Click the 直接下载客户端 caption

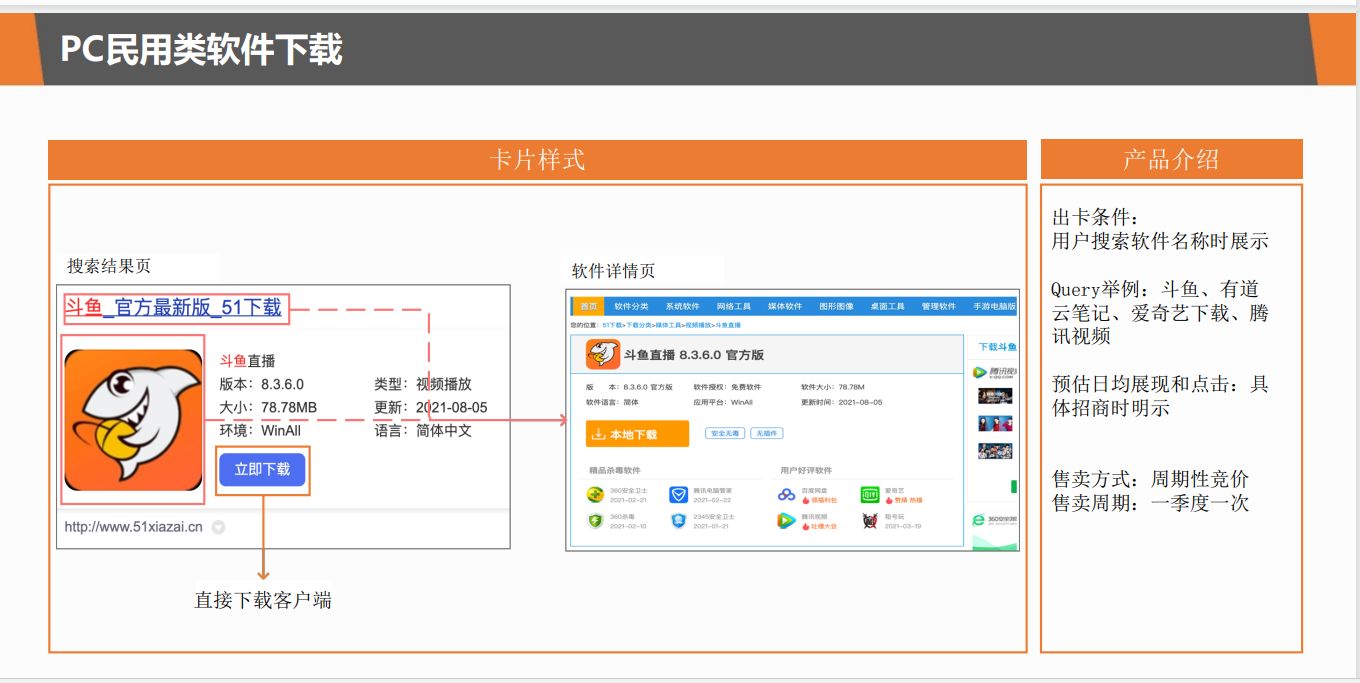(263, 601)
